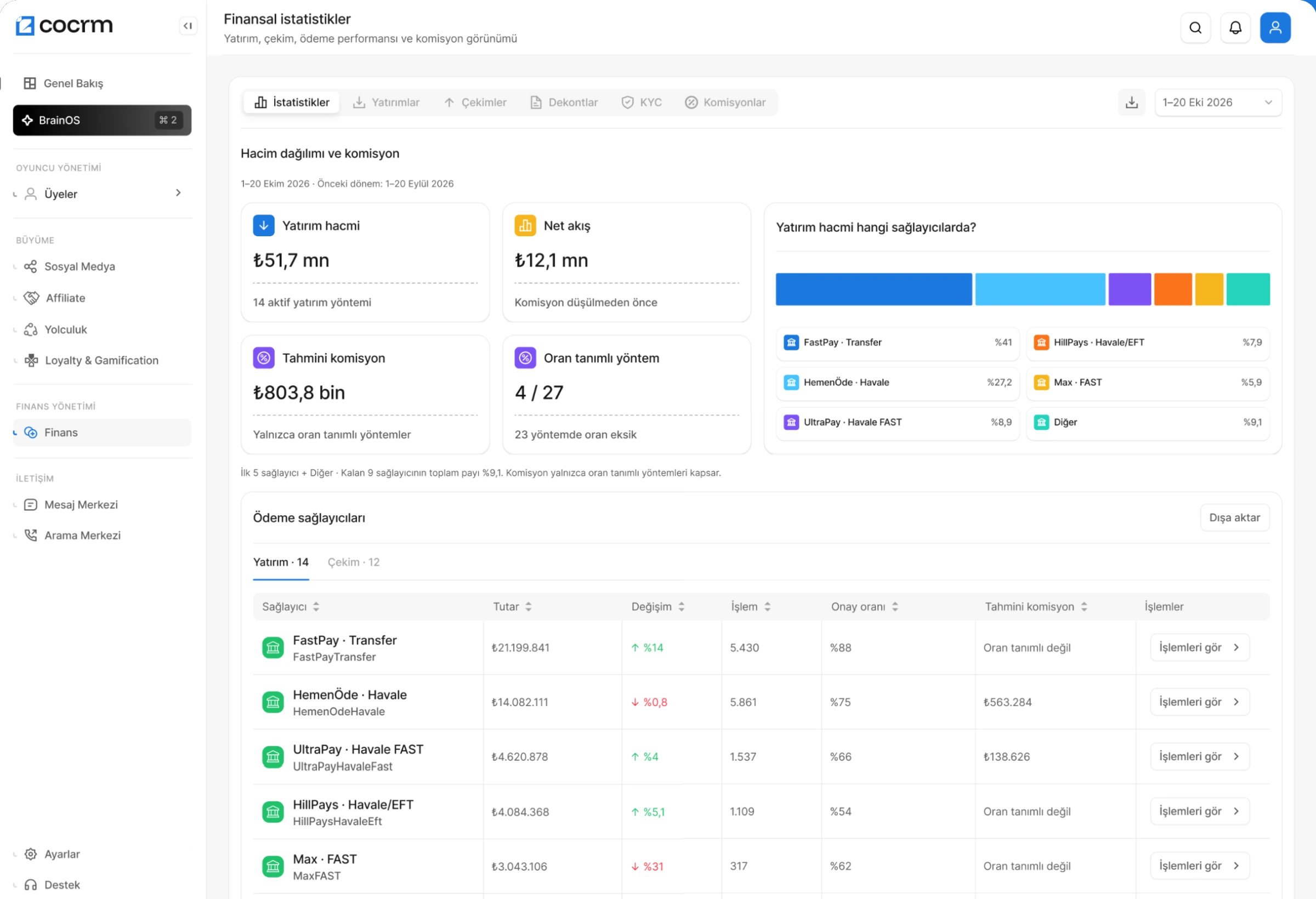The width and height of the screenshot is (1316, 899).
Task: Click the cocrm logo
Action: point(64,25)
